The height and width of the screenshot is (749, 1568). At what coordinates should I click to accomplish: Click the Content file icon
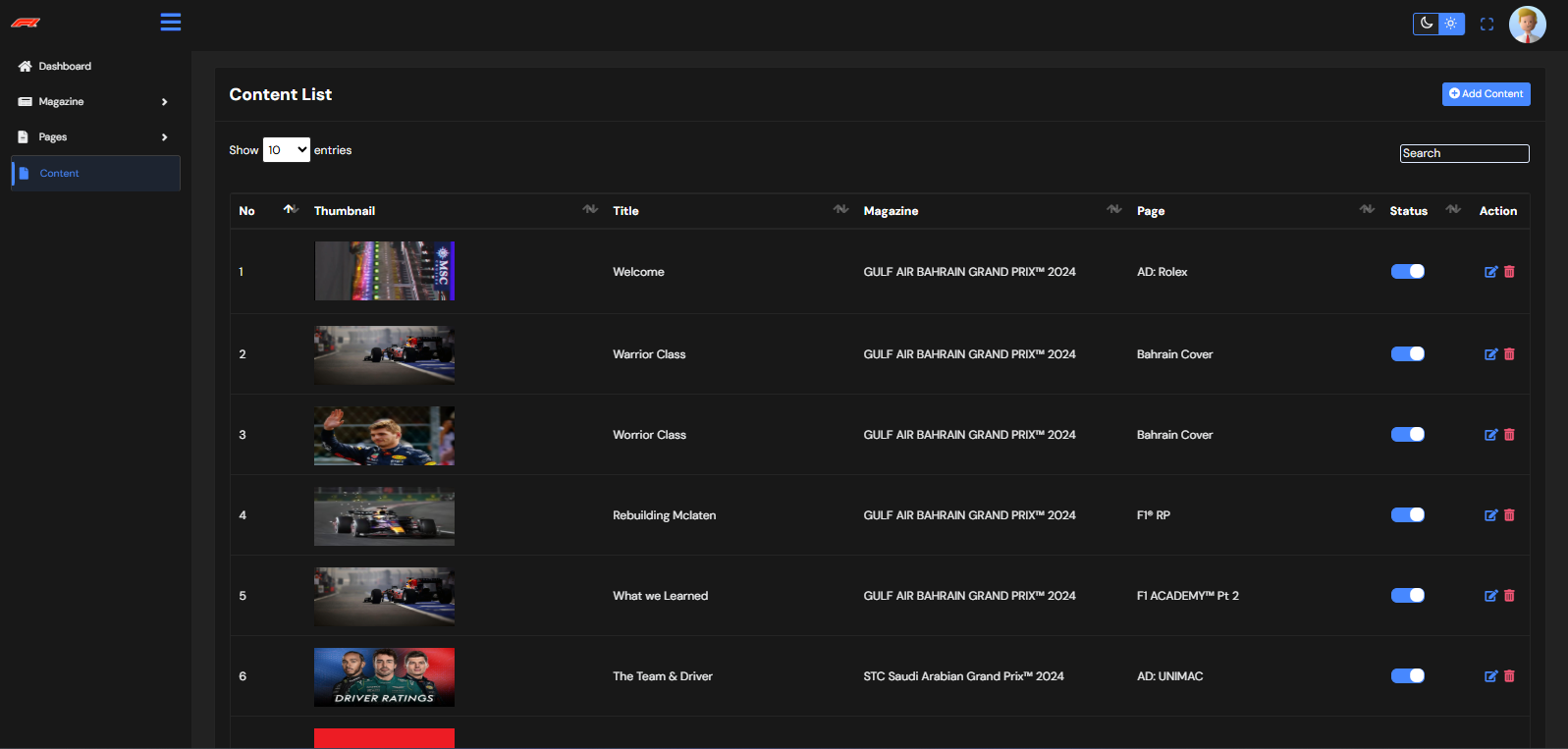point(25,173)
